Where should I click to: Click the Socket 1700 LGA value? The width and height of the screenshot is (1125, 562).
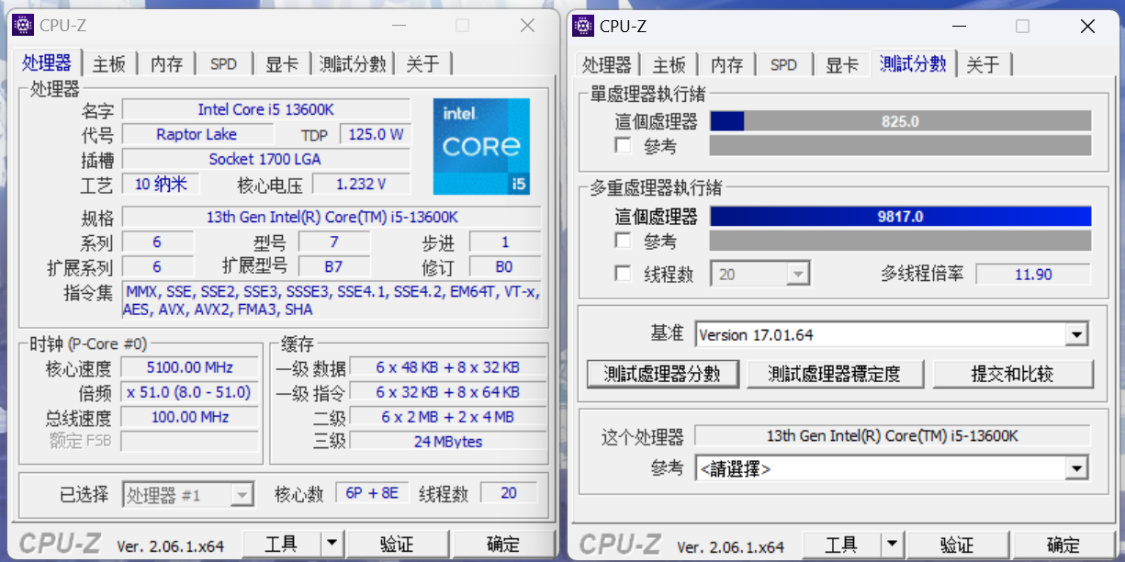265,159
